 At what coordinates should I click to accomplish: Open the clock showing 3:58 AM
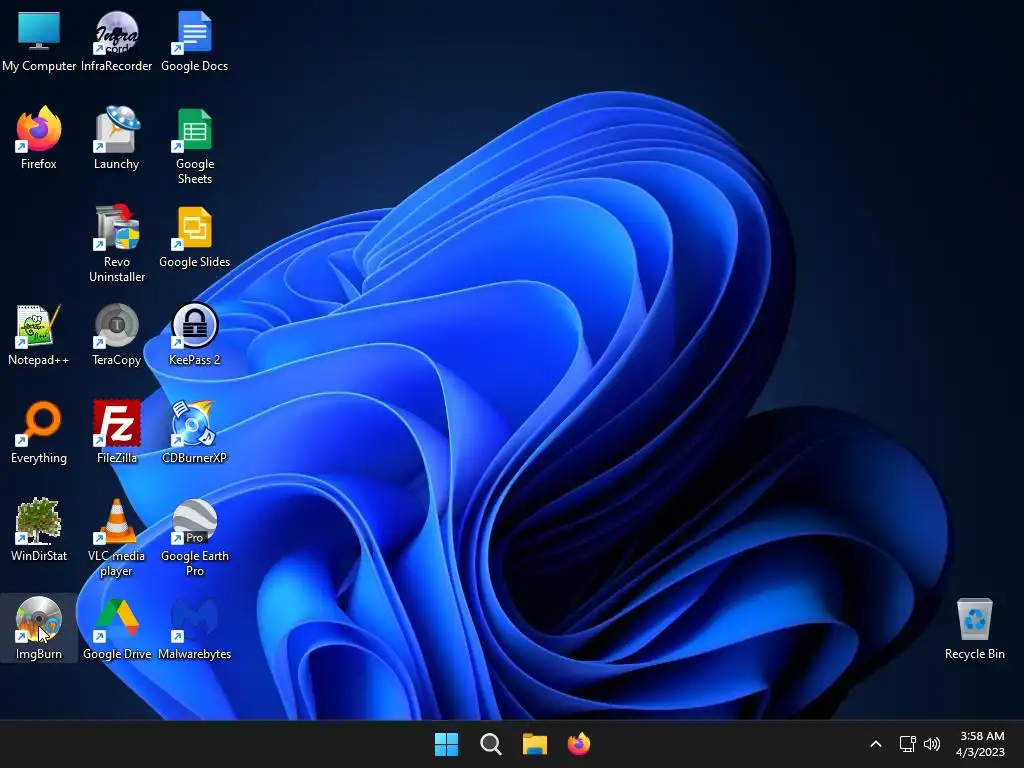coord(981,744)
